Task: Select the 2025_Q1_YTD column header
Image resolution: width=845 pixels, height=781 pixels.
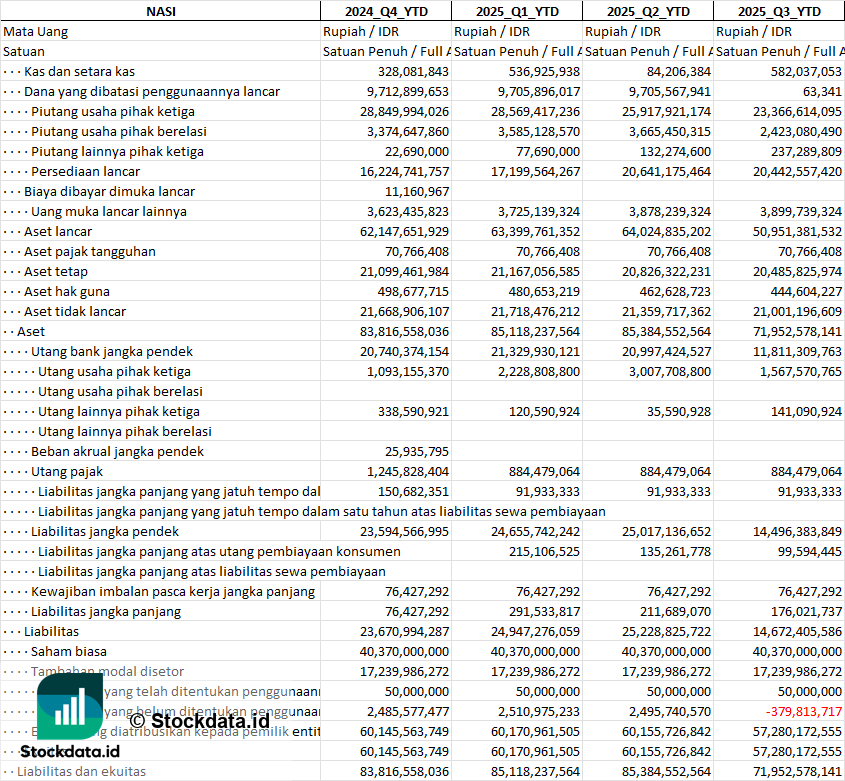Action: click(516, 11)
